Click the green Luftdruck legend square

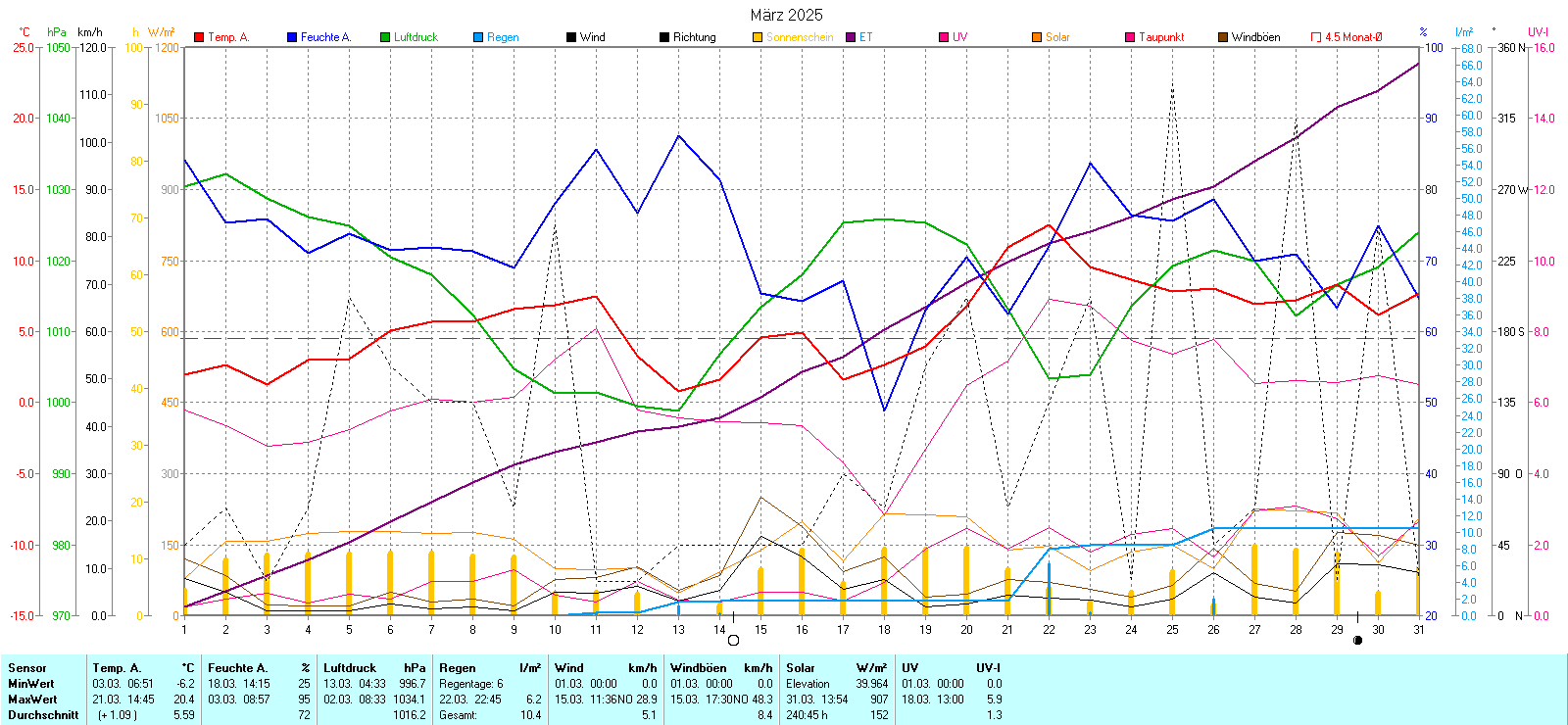click(x=385, y=37)
